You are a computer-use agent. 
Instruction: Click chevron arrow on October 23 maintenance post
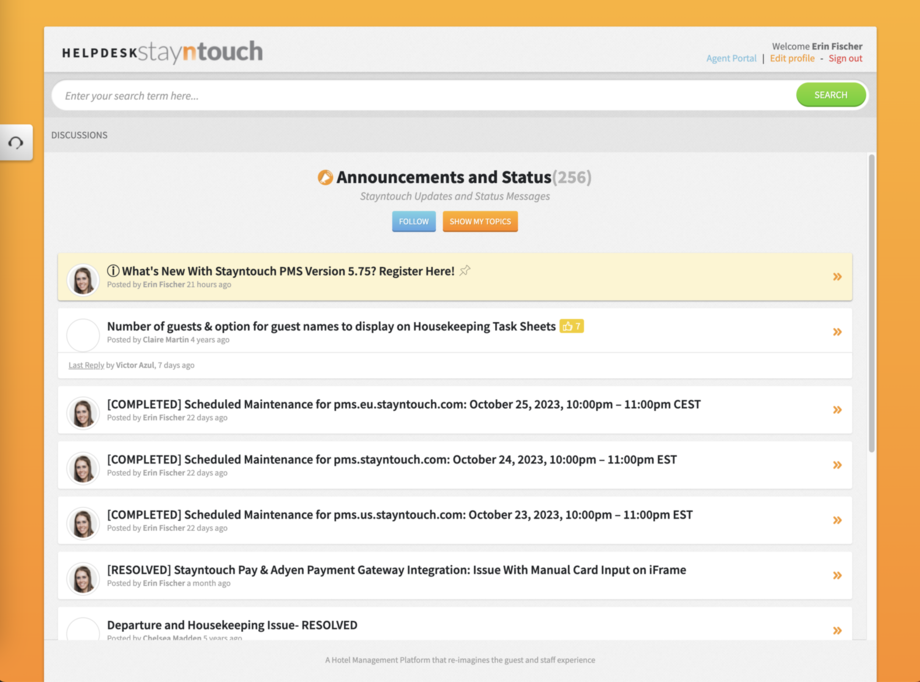837,520
